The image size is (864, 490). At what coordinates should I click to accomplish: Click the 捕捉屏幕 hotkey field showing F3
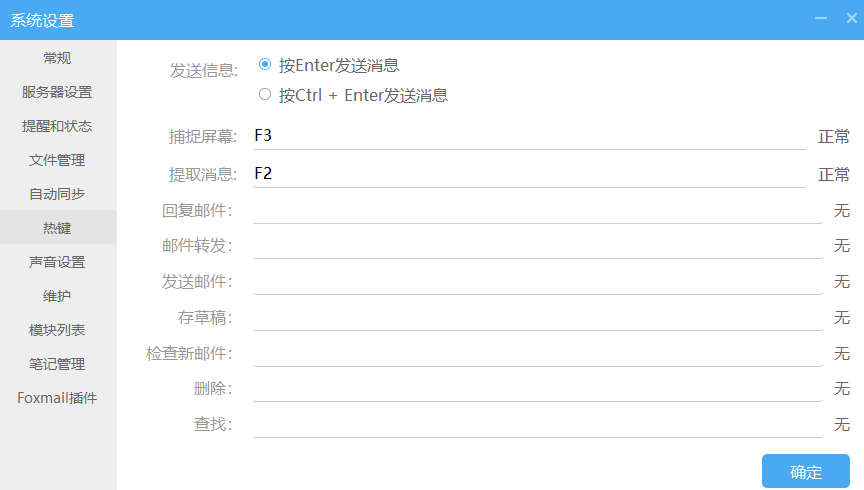pyautogui.click(x=529, y=137)
